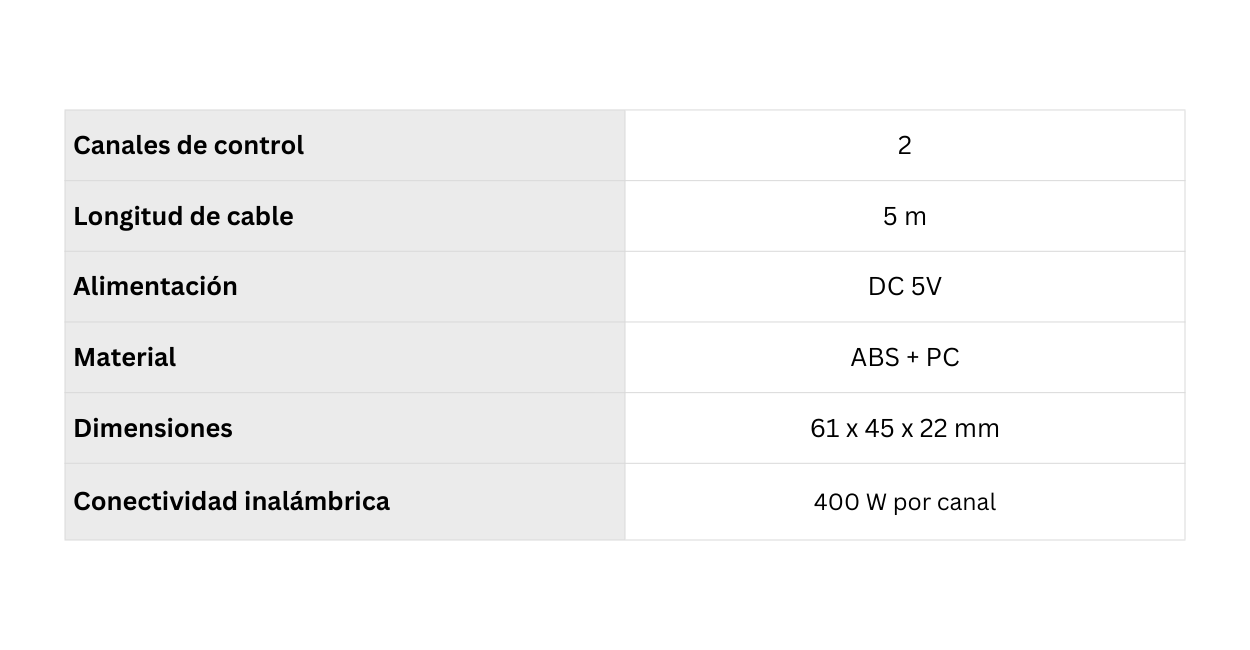
Task: Select the 'ABS + PC' material value
Action: (904, 358)
